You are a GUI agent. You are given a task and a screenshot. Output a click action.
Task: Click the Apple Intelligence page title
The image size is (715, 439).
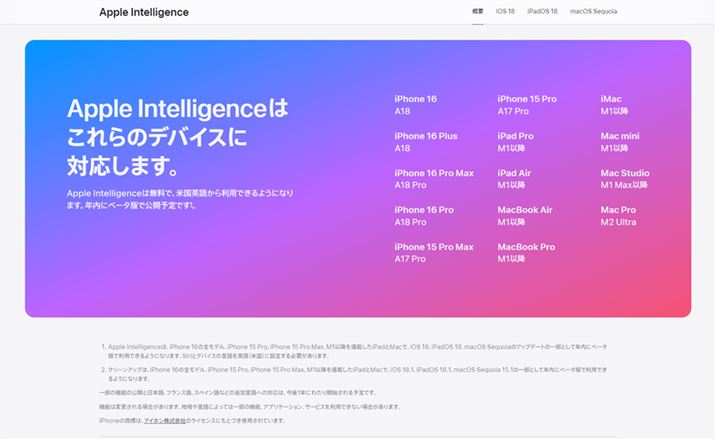(x=144, y=12)
